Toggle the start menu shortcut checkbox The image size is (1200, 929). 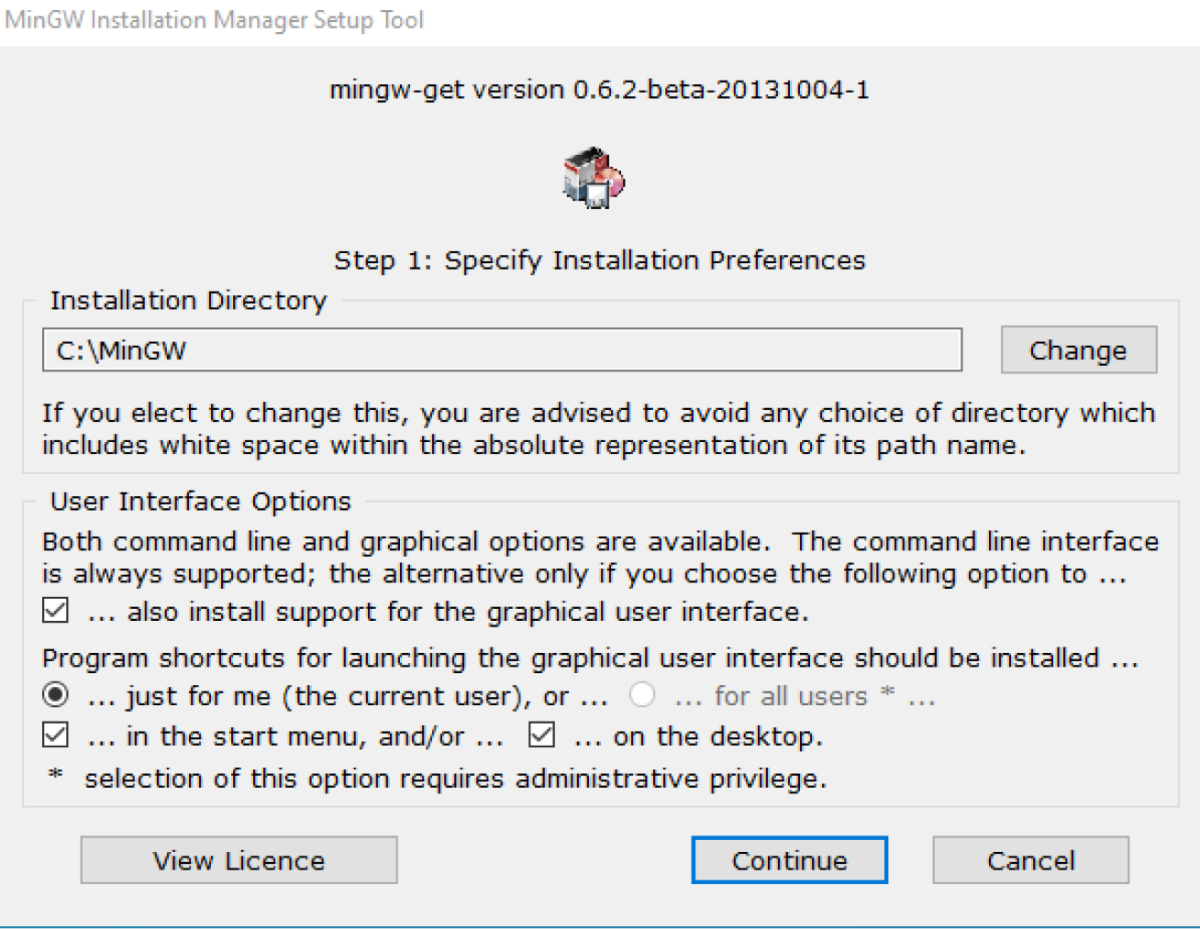pos(56,735)
